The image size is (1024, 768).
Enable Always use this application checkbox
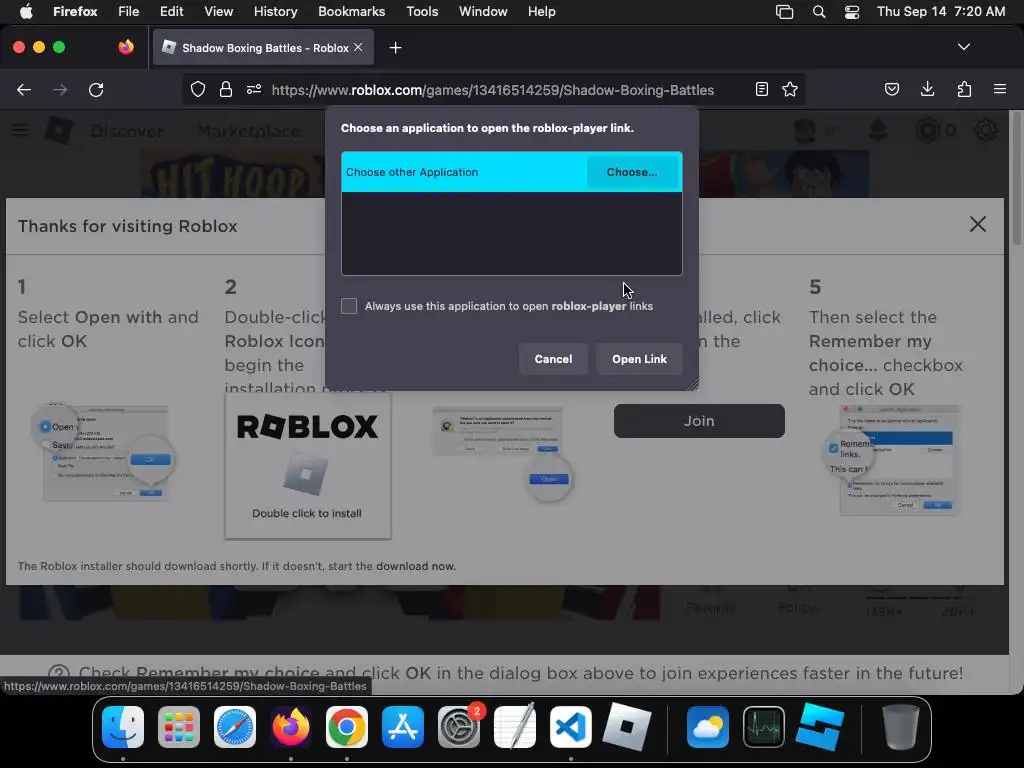[x=349, y=306]
